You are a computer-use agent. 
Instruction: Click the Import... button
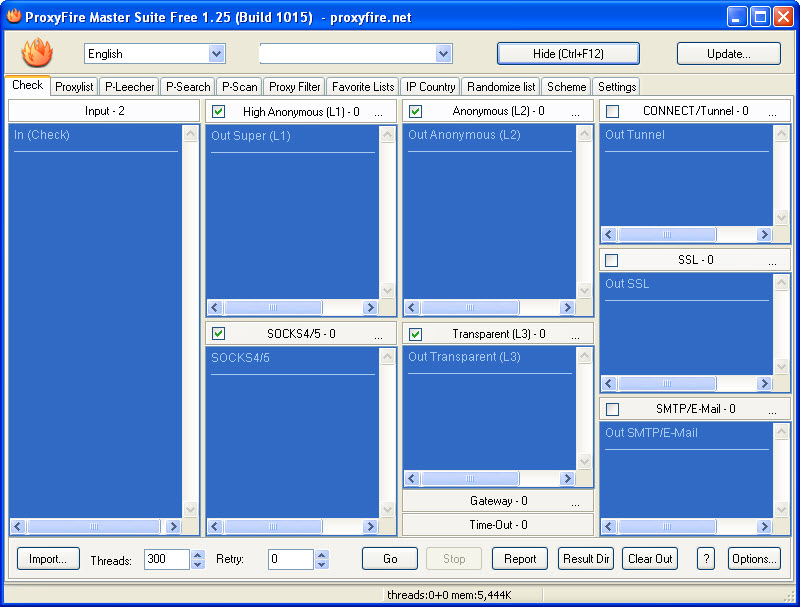point(48,559)
